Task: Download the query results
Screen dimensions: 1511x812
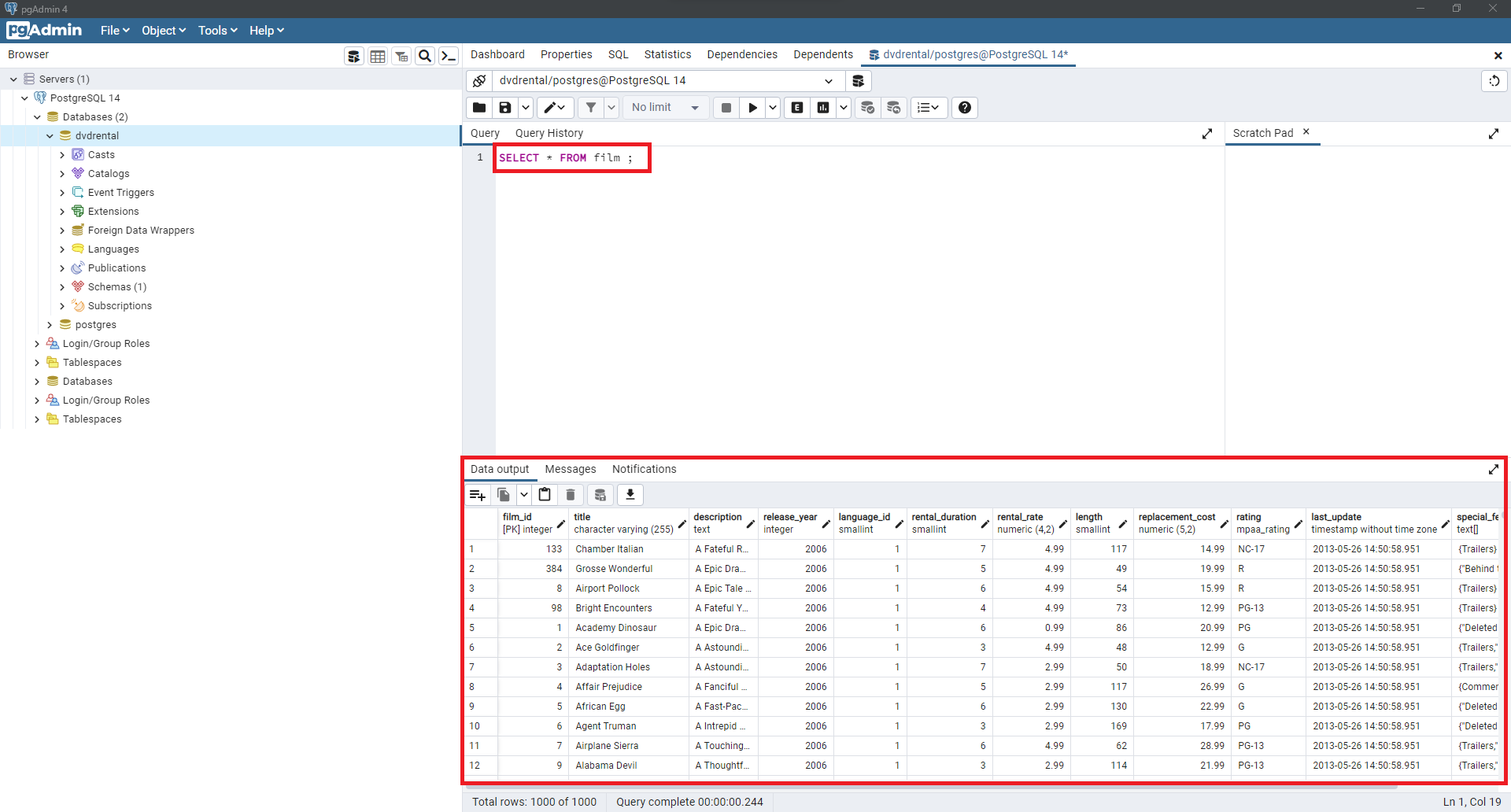Action: point(630,494)
